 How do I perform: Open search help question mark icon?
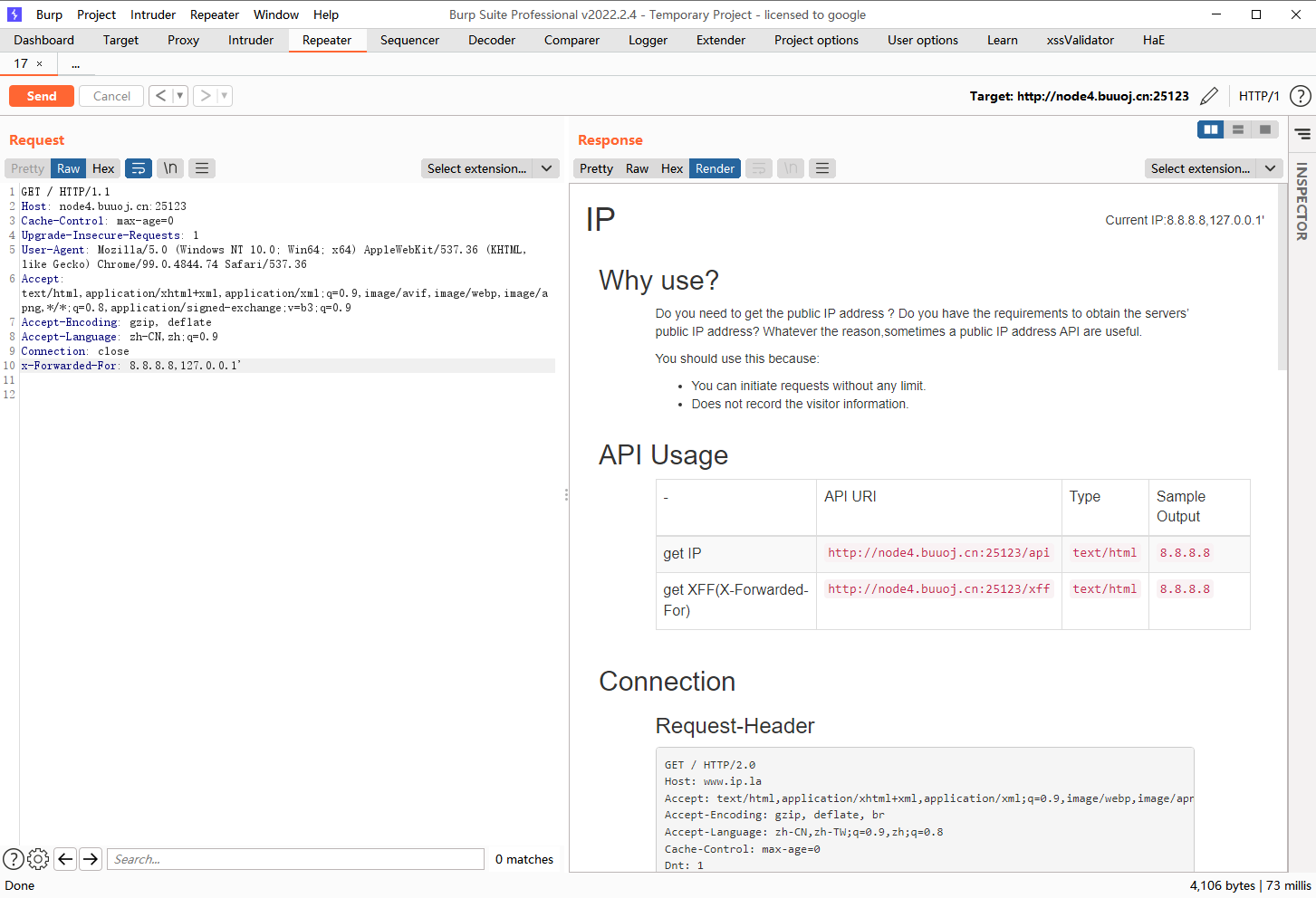click(x=14, y=859)
